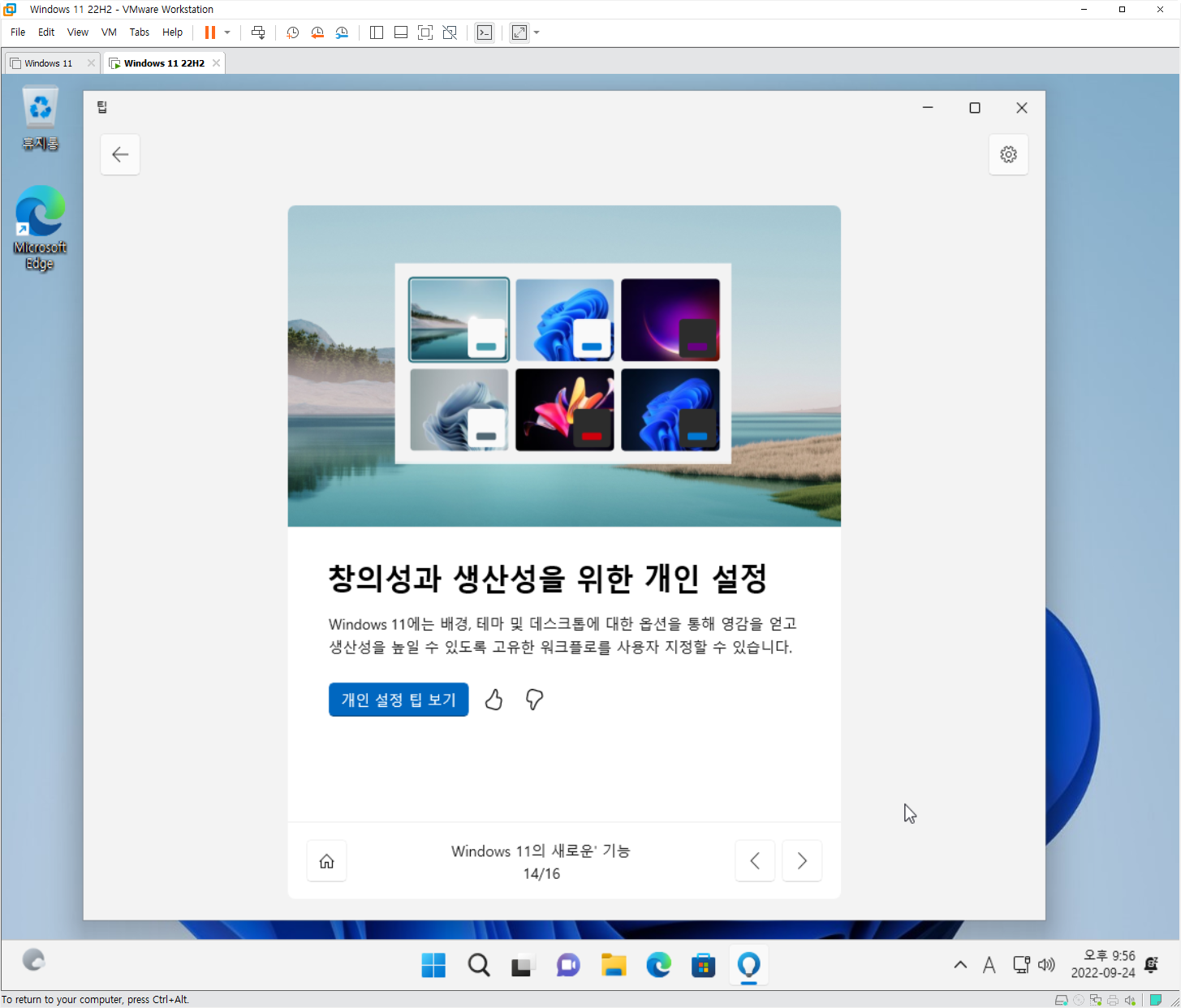Select the purple glow theme thumbnail
Image resolution: width=1181 pixels, height=1008 pixels.
[x=670, y=320]
